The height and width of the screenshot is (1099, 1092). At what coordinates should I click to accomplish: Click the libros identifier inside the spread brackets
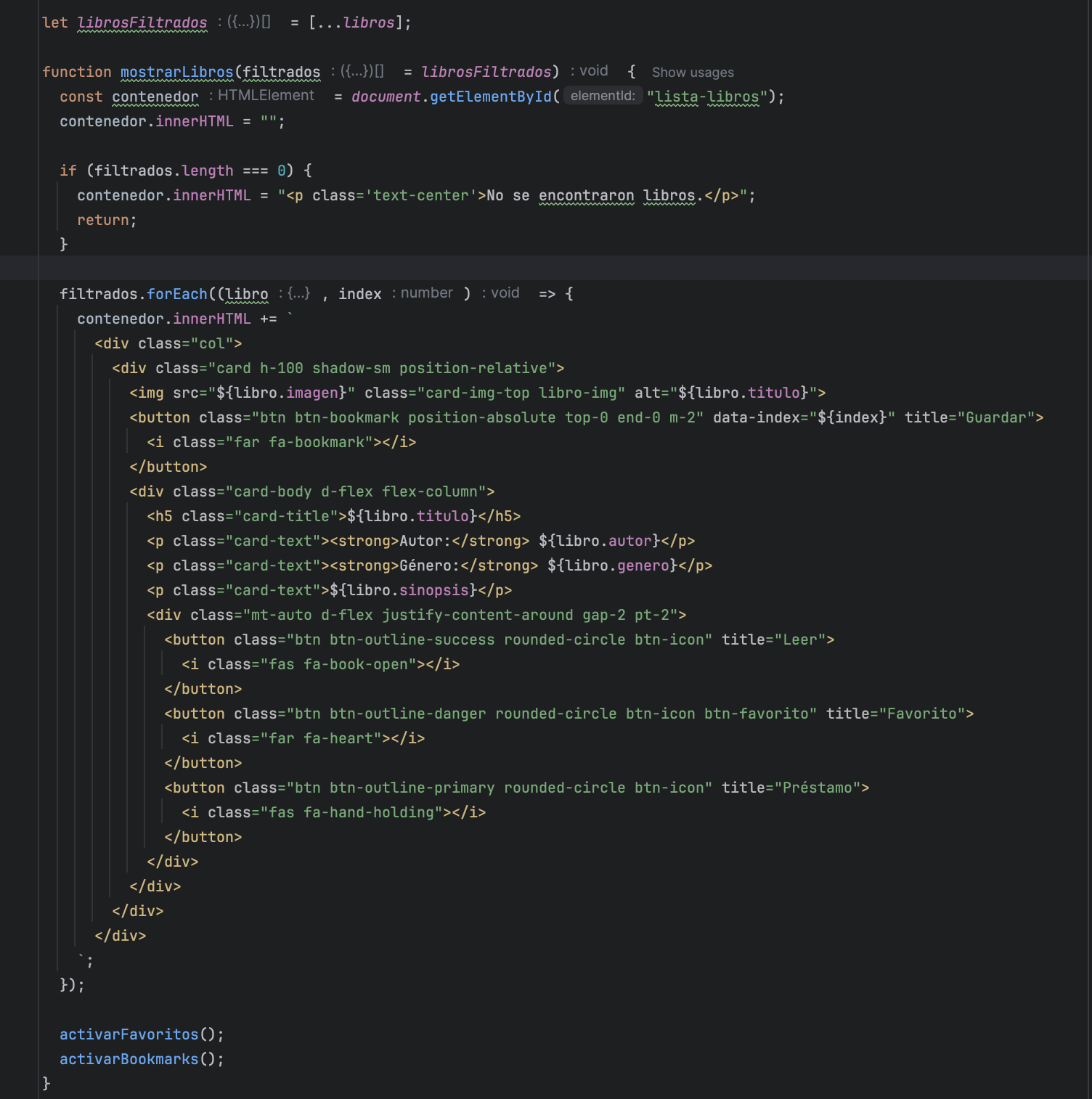[369, 23]
